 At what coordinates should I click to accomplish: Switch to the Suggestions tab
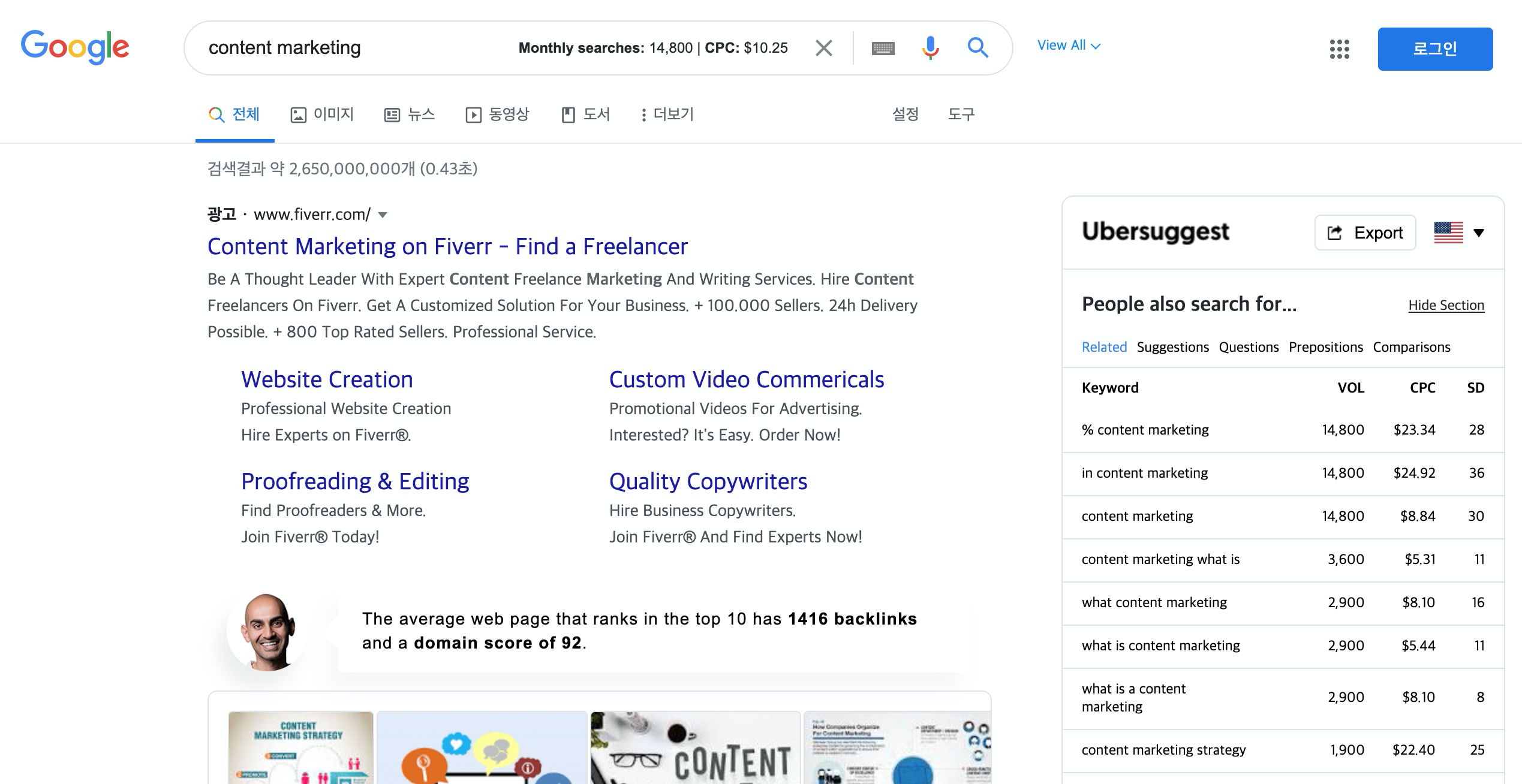(x=1173, y=347)
